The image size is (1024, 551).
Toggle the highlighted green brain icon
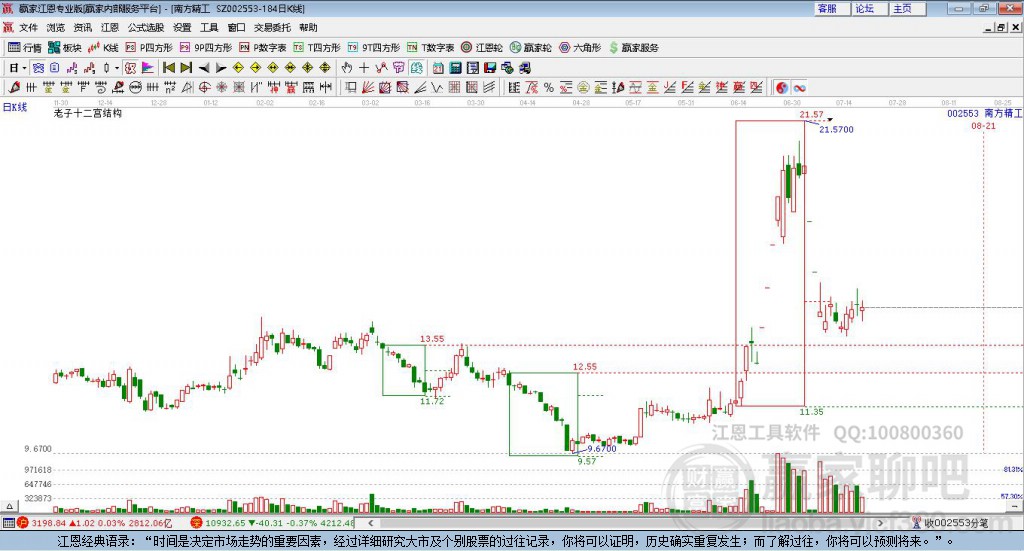pyautogui.click(x=416, y=68)
